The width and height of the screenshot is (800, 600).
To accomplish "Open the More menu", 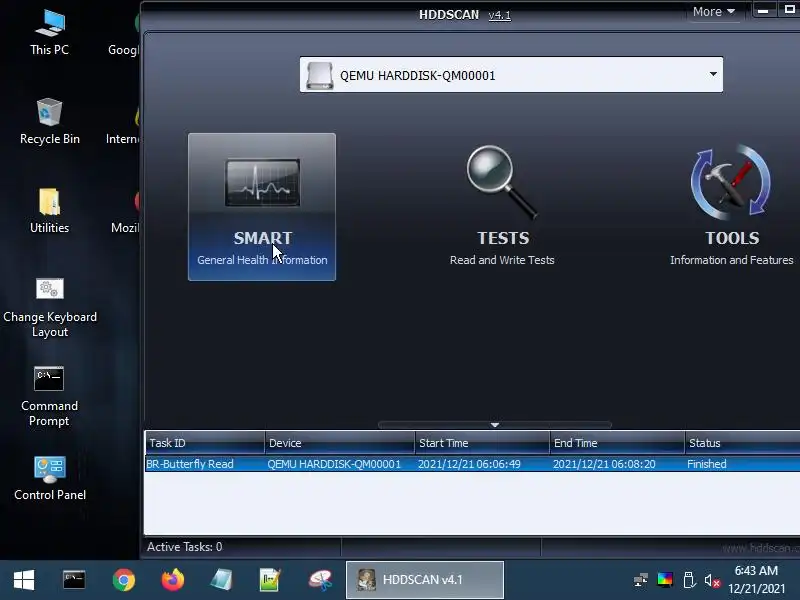I will tap(713, 11).
